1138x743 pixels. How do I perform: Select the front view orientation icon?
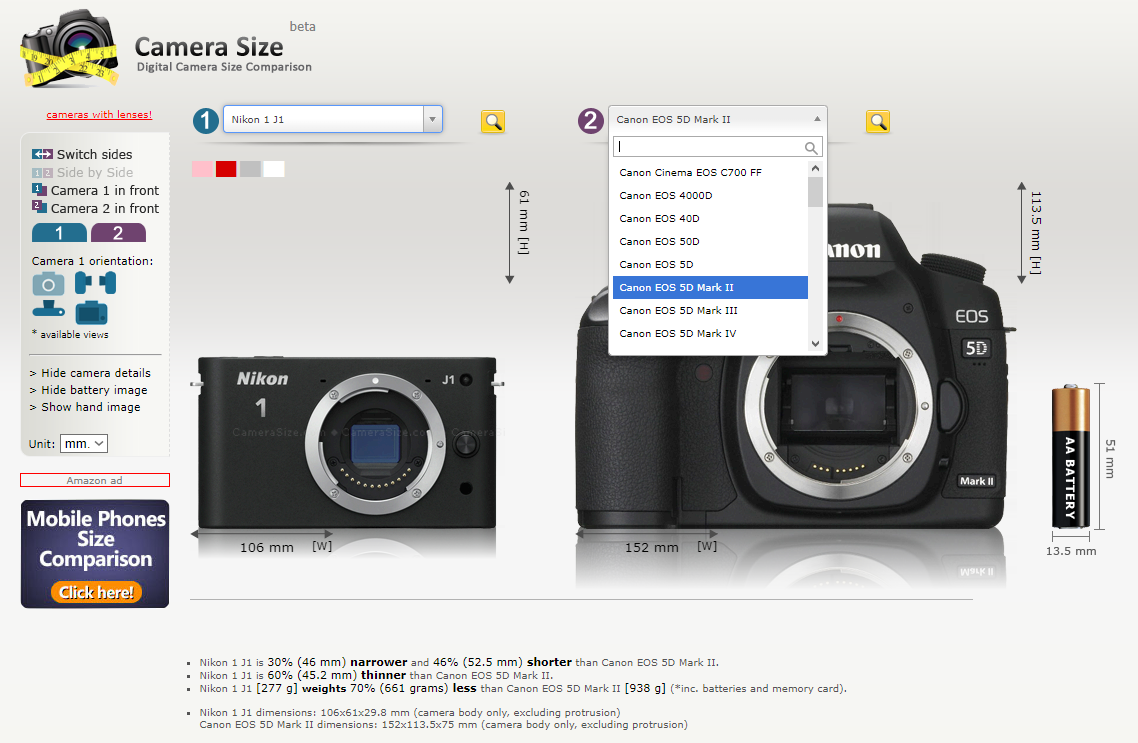pyautogui.click(x=48, y=284)
